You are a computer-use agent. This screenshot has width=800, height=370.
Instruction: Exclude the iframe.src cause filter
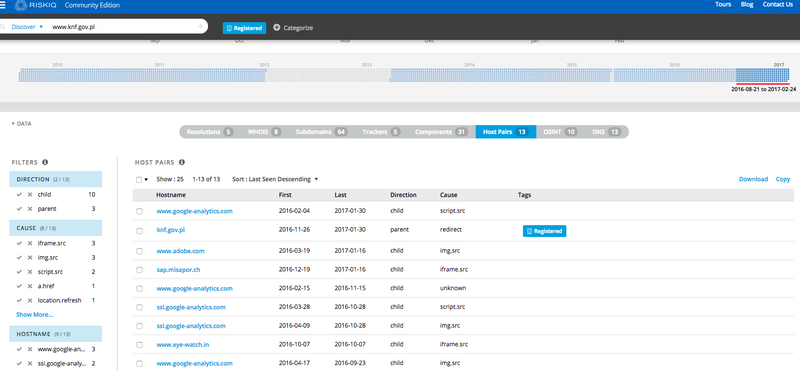(x=30, y=243)
